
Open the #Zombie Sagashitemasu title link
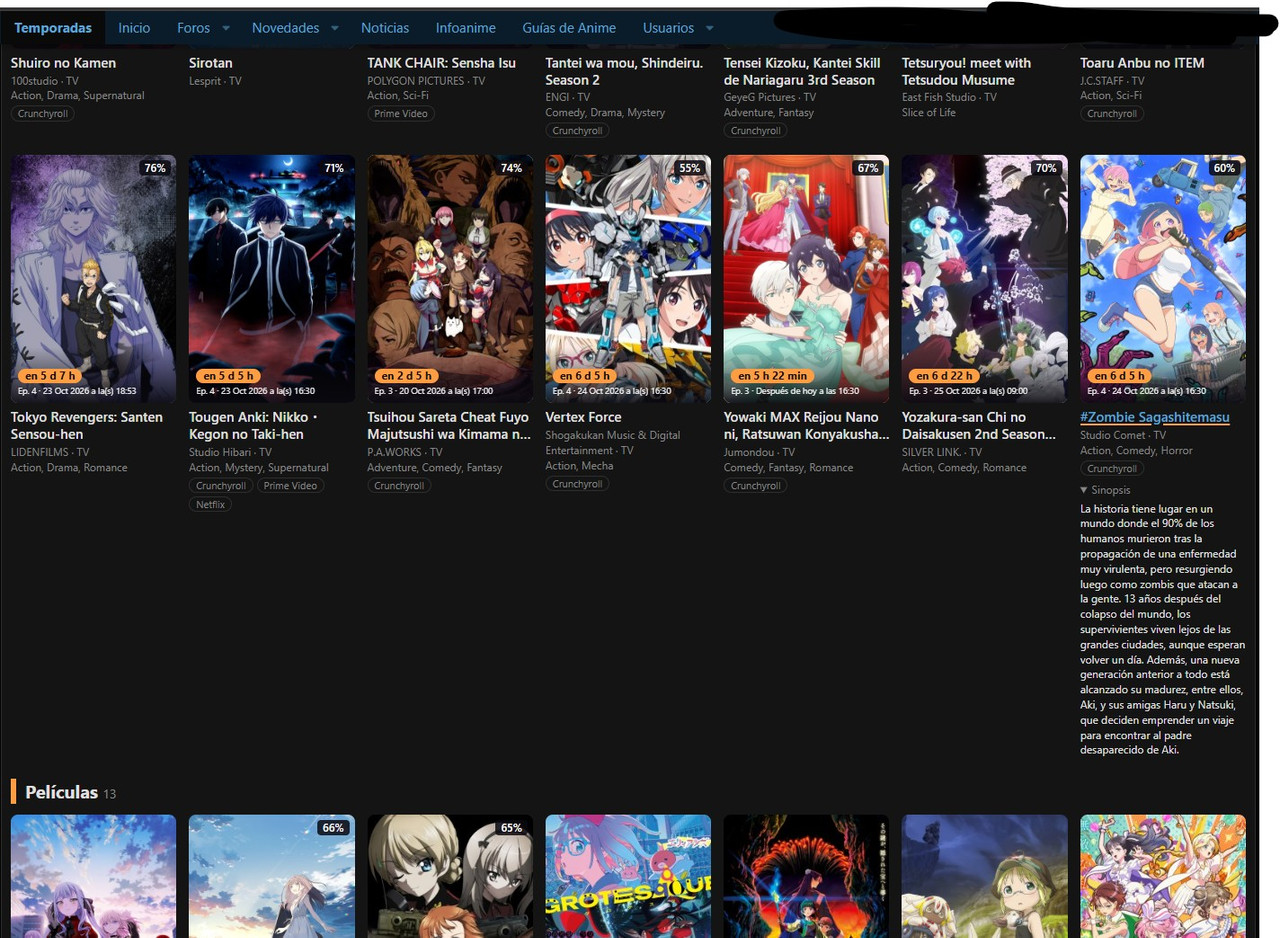click(1155, 417)
